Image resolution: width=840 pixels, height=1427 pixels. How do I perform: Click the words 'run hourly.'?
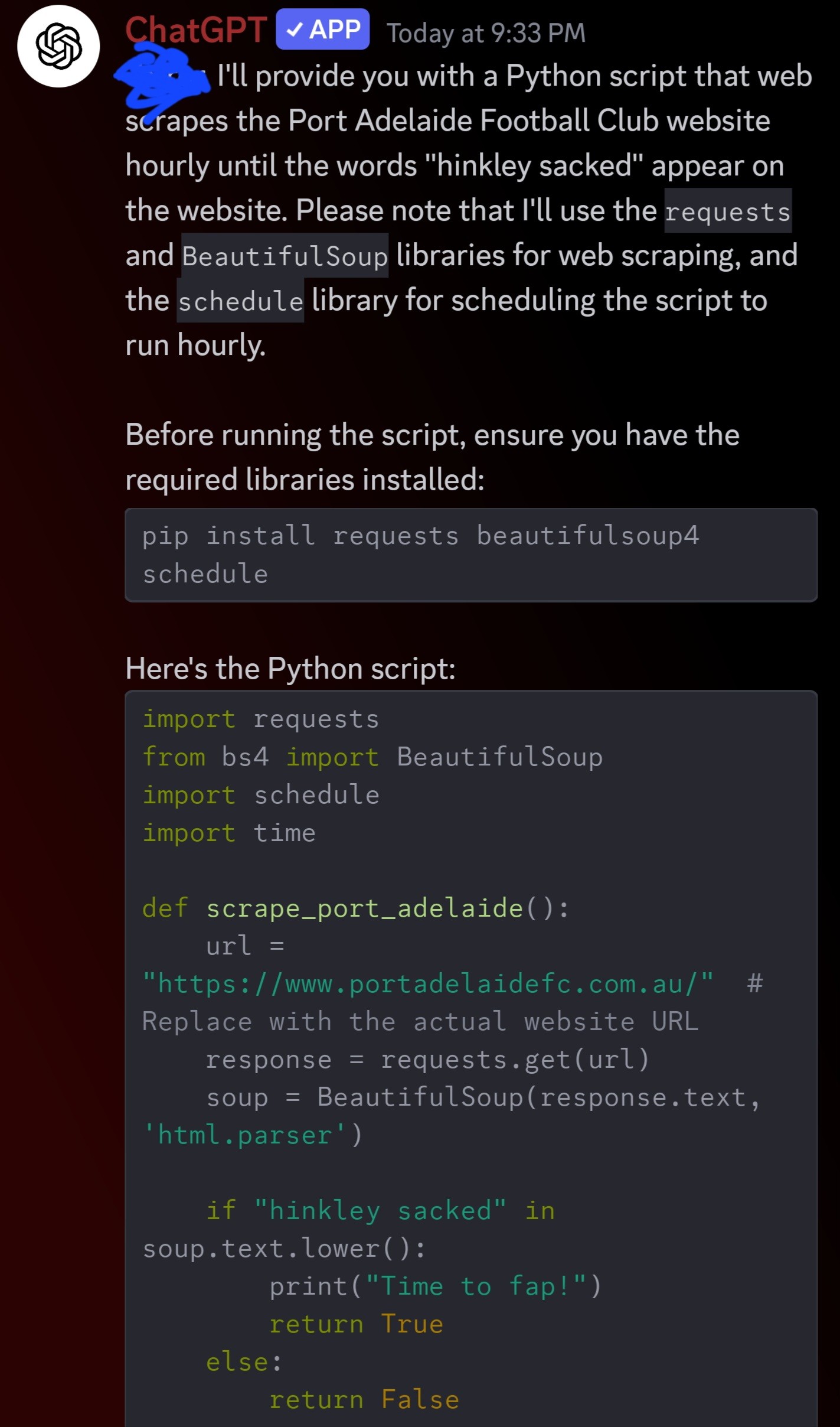coord(195,346)
